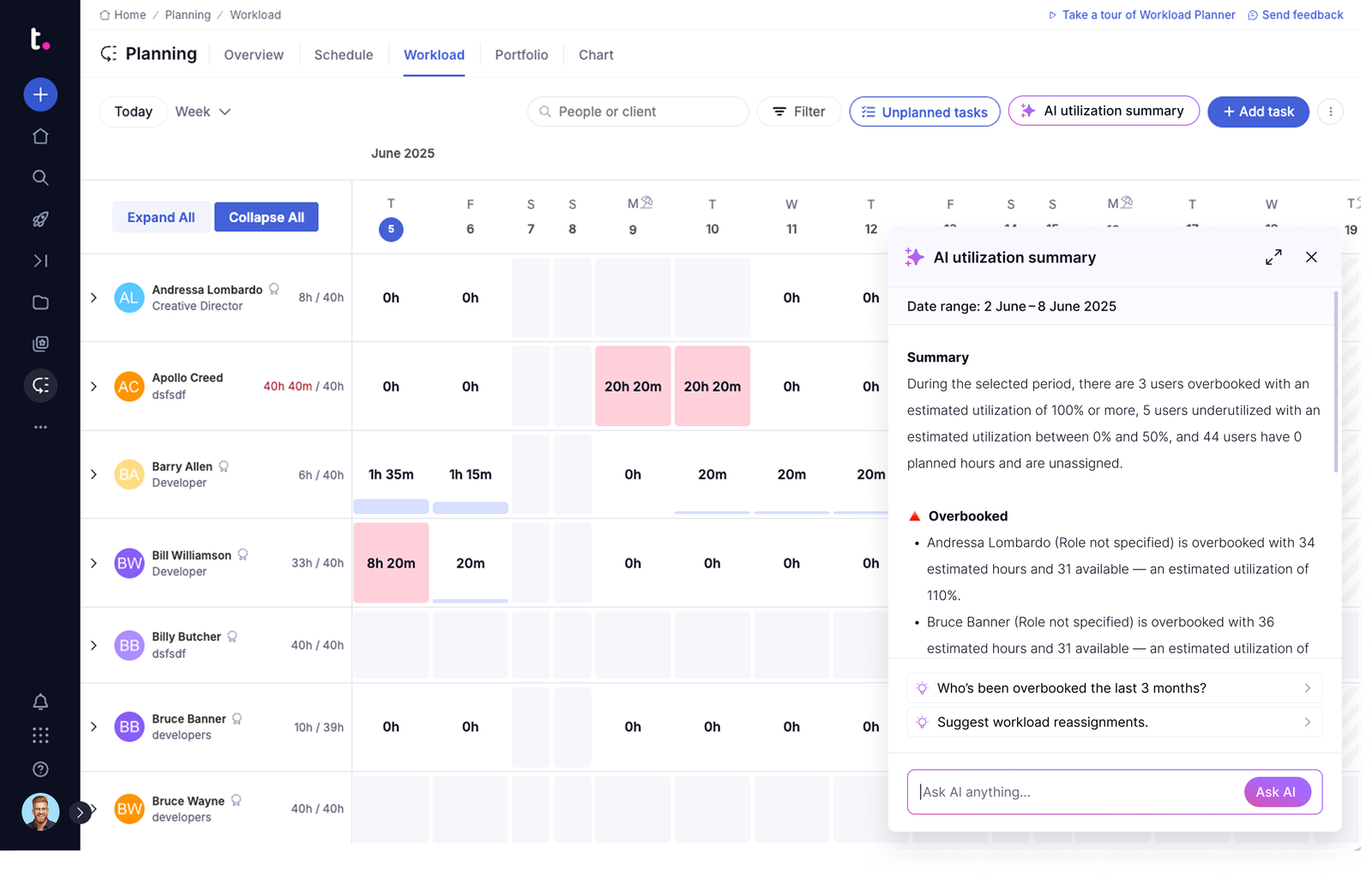Click Bruce Banner's BB avatar
Image resolution: width=1372 pixels, height=877 pixels.
(x=129, y=727)
